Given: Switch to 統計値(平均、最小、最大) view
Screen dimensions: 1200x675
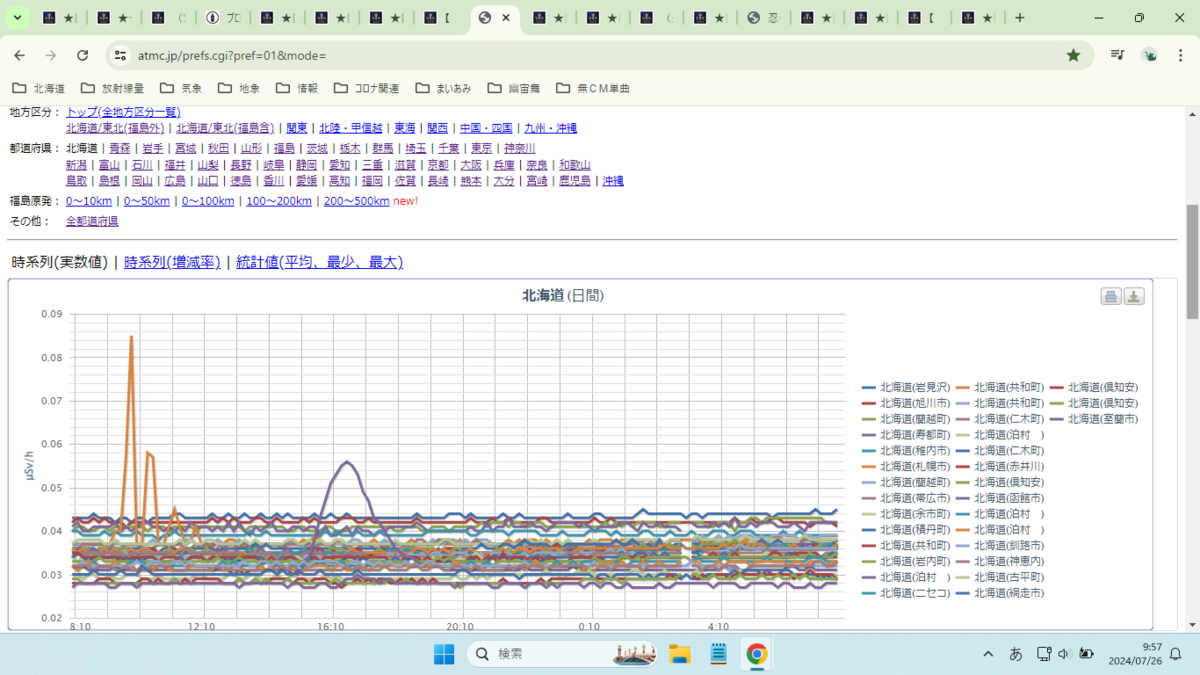Looking at the screenshot, I should (x=319, y=262).
